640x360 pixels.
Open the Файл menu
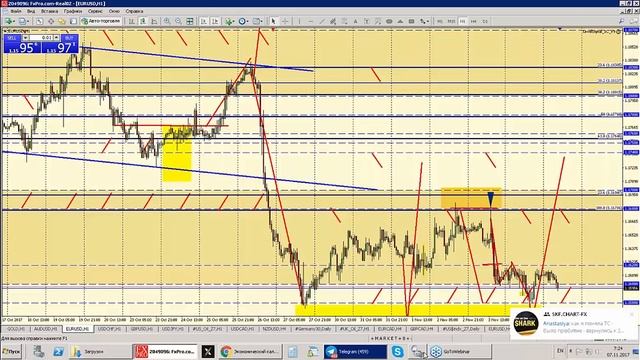16,11
